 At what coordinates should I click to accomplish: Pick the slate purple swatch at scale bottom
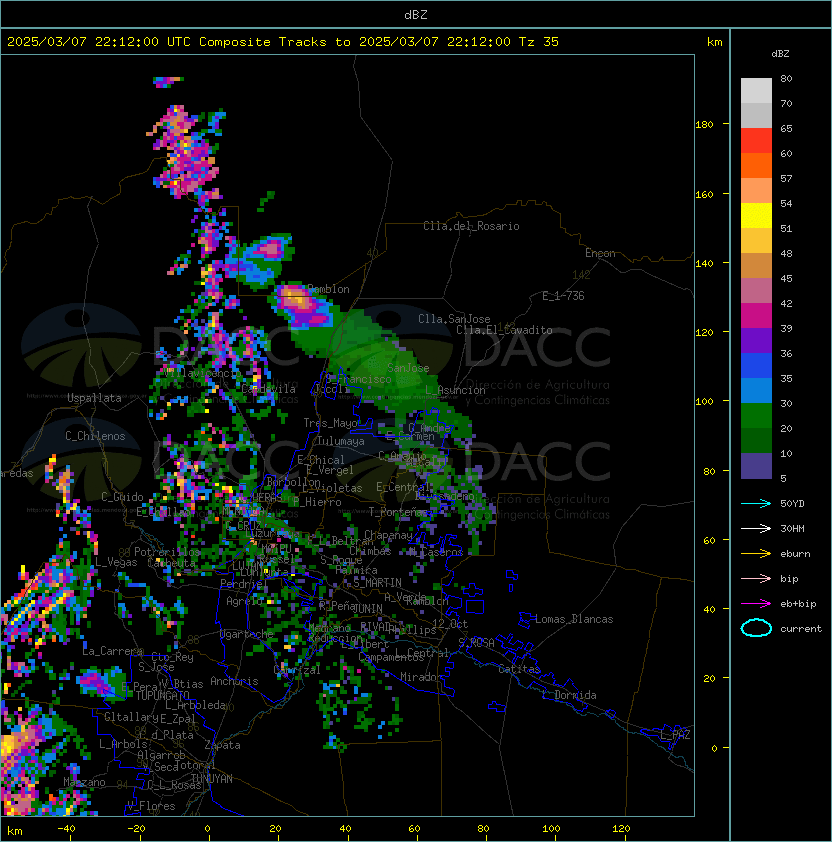tap(756, 466)
